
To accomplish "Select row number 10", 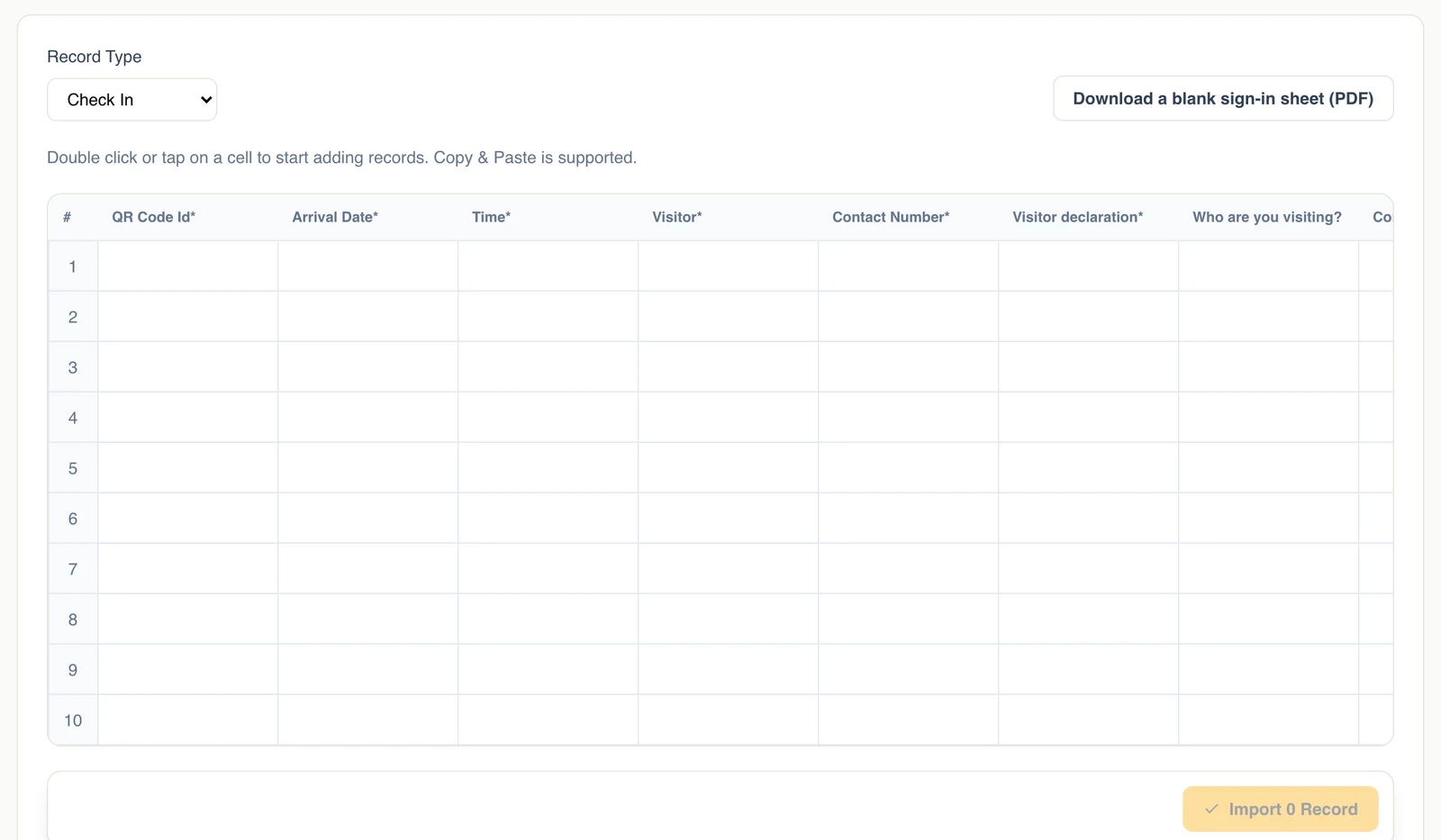I will [73, 720].
